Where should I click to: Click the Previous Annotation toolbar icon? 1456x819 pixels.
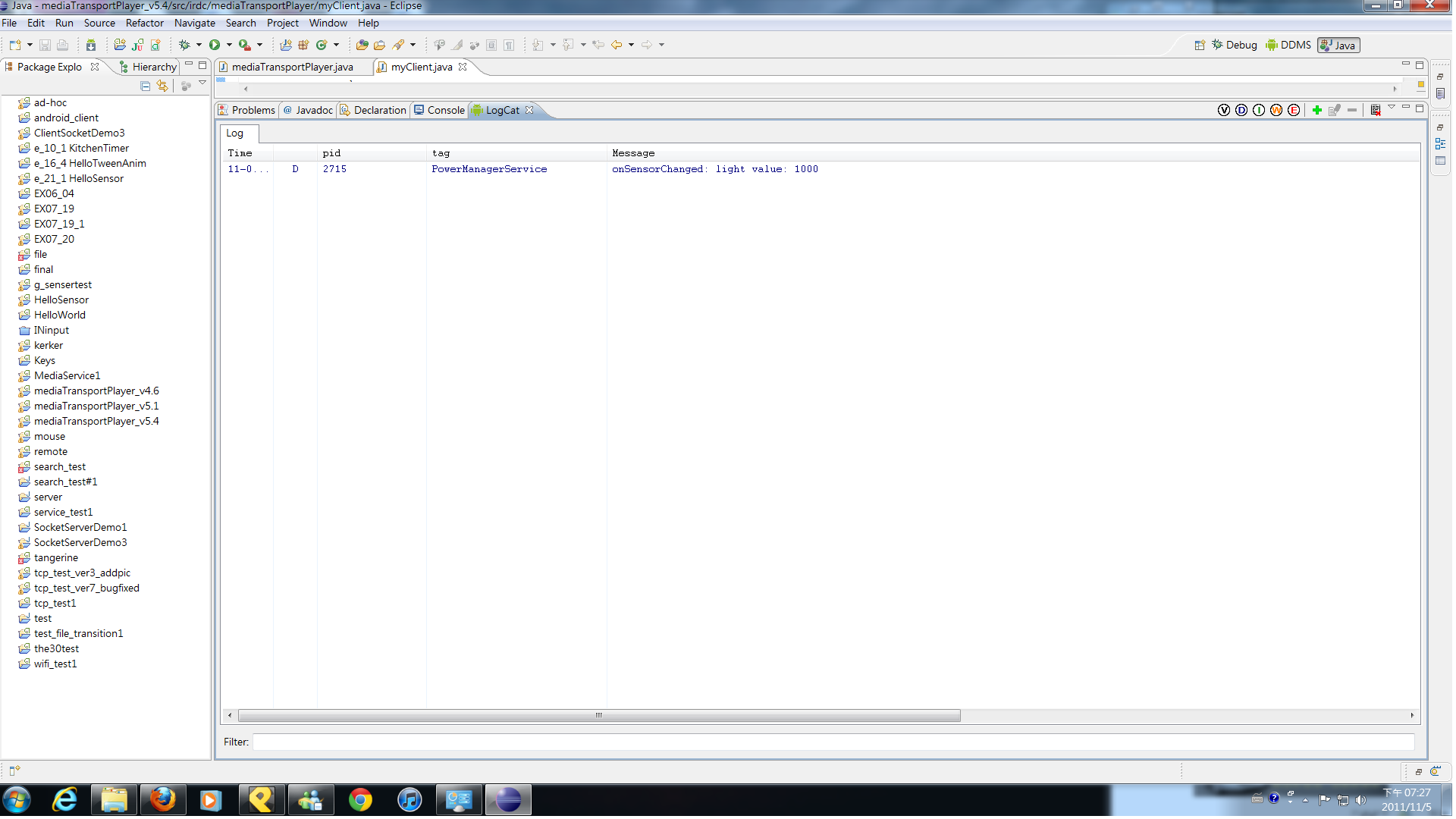(x=568, y=45)
